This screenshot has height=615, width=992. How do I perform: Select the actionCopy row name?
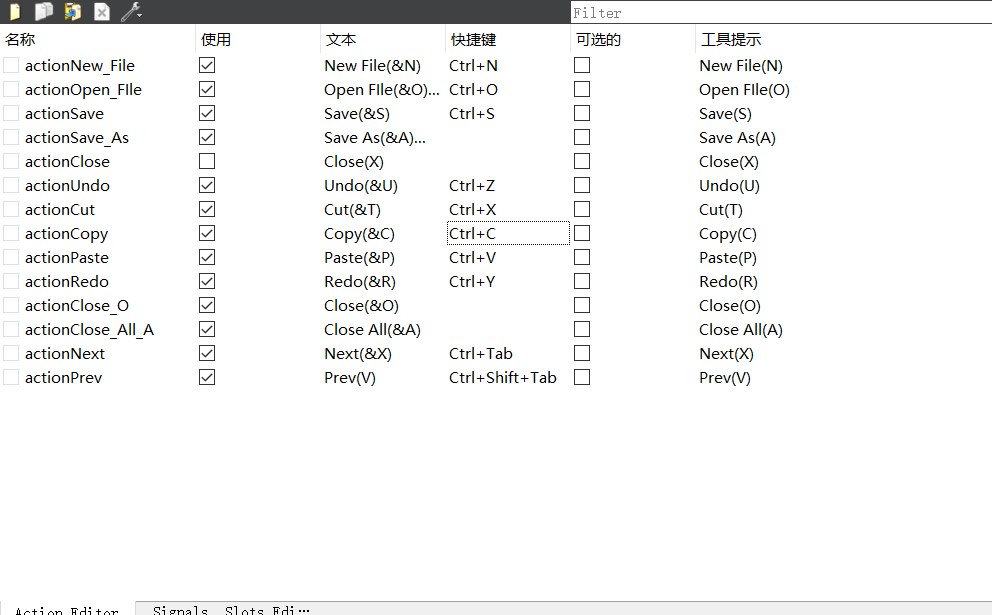(66, 234)
